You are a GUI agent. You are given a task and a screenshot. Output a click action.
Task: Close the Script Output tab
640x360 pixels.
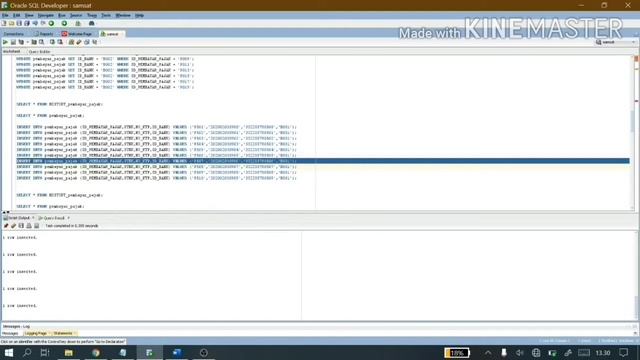coord(33,218)
